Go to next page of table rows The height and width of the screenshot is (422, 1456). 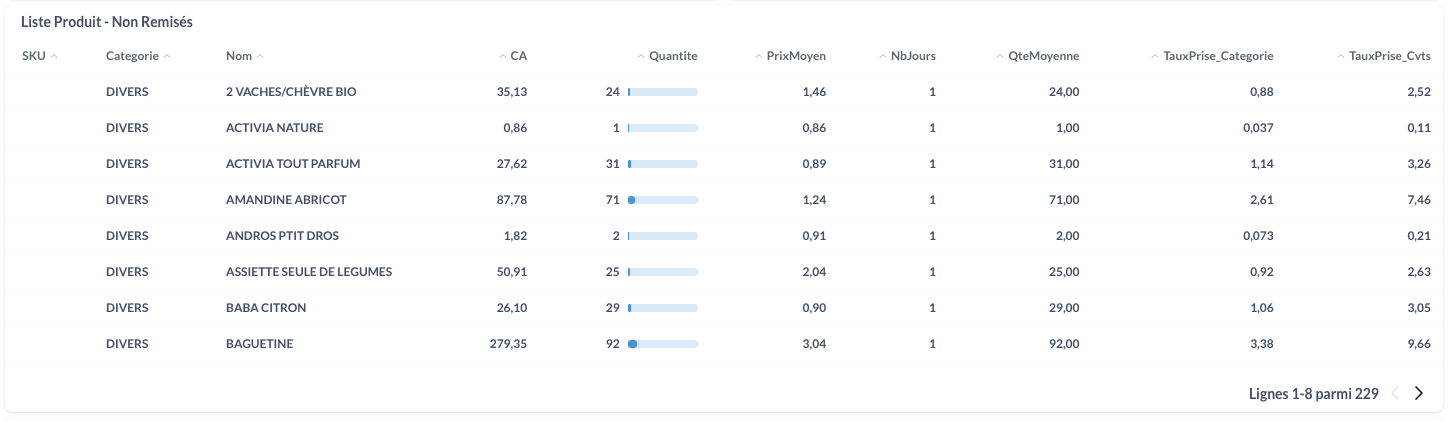[x=1418, y=394]
